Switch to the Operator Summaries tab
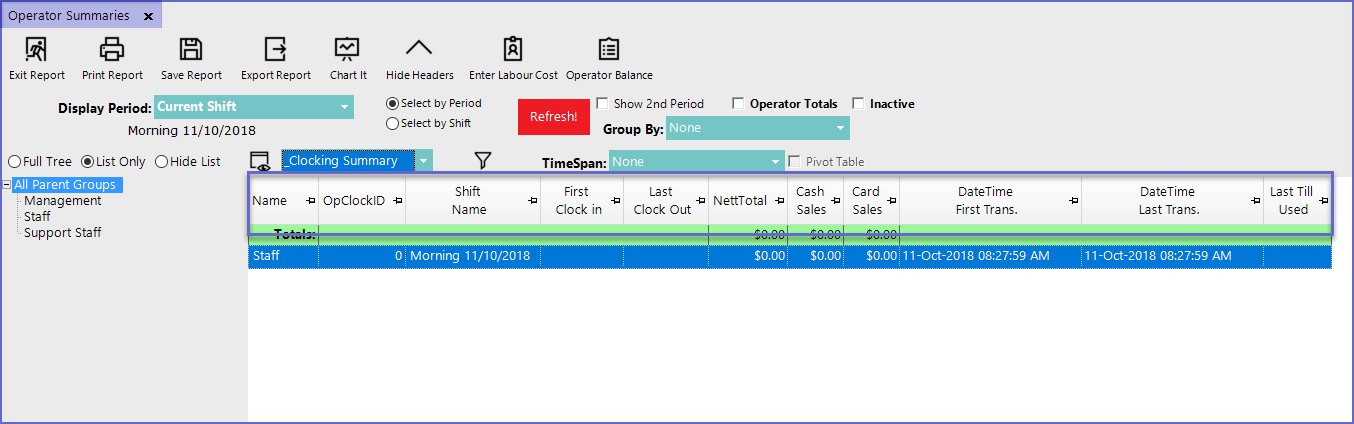 coord(69,16)
